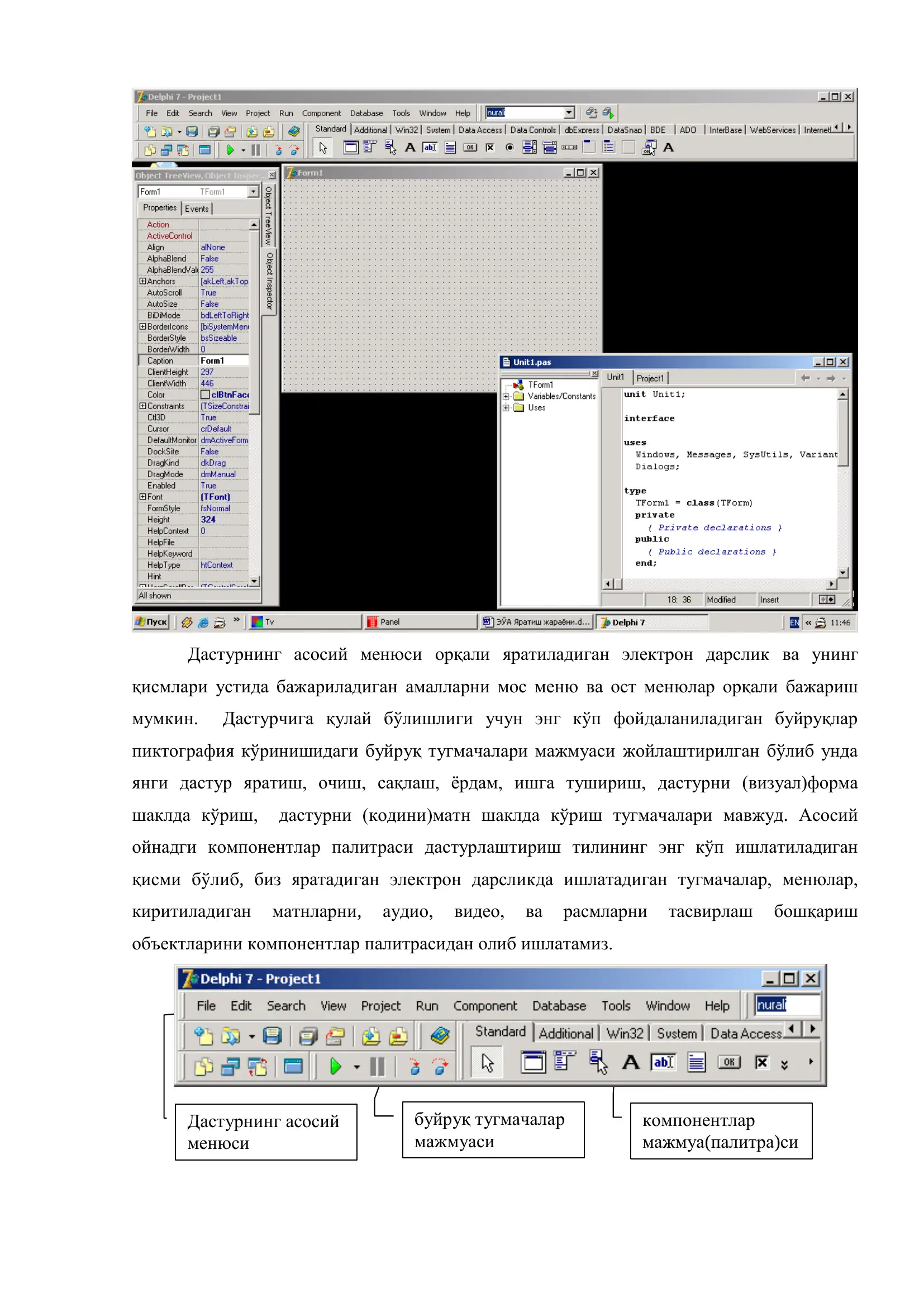Click Caption value field showing Form1
This screenshot has width=924, height=1307.
coord(224,361)
